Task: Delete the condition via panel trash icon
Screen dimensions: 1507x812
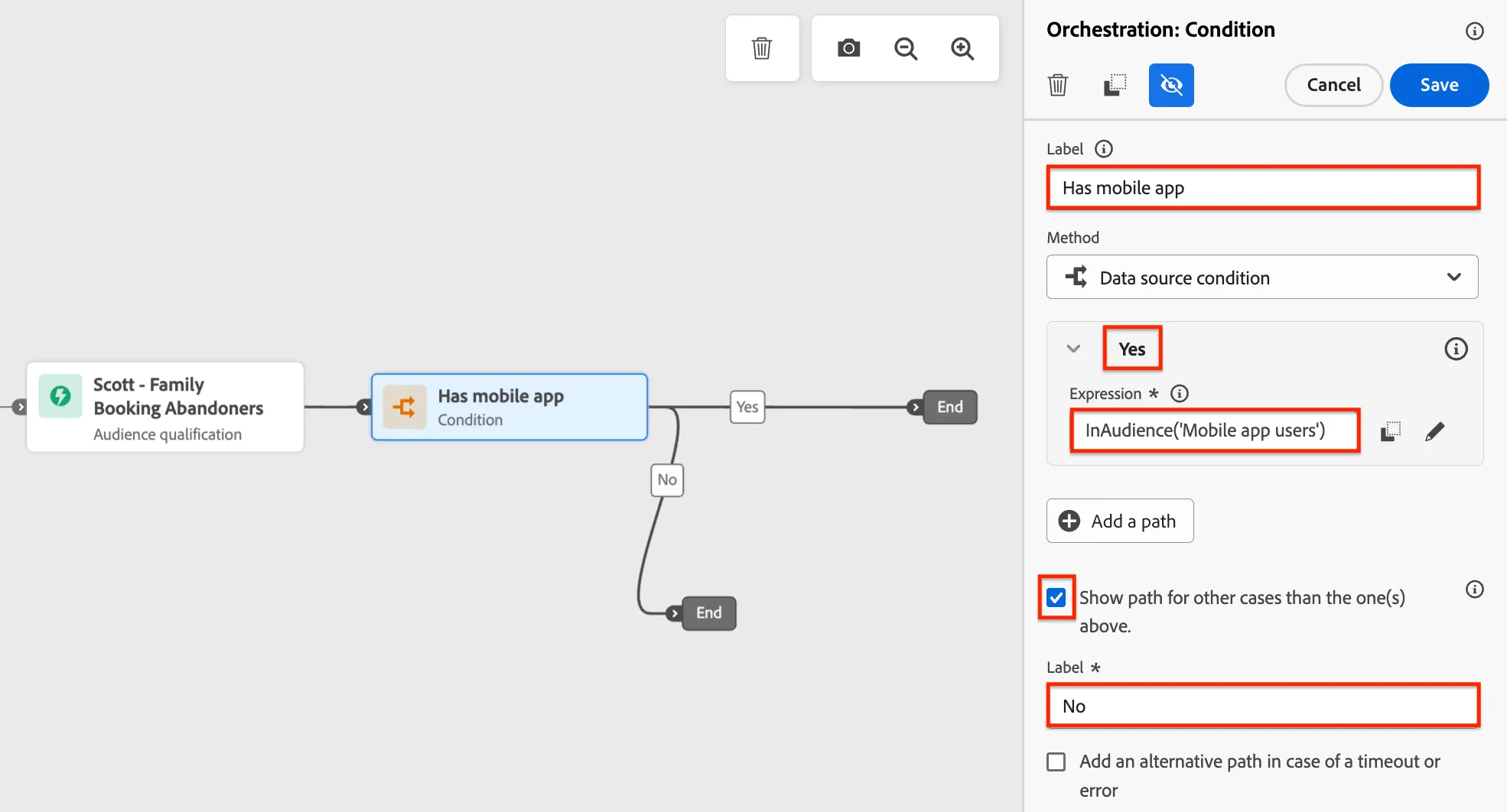Action: click(x=1058, y=85)
